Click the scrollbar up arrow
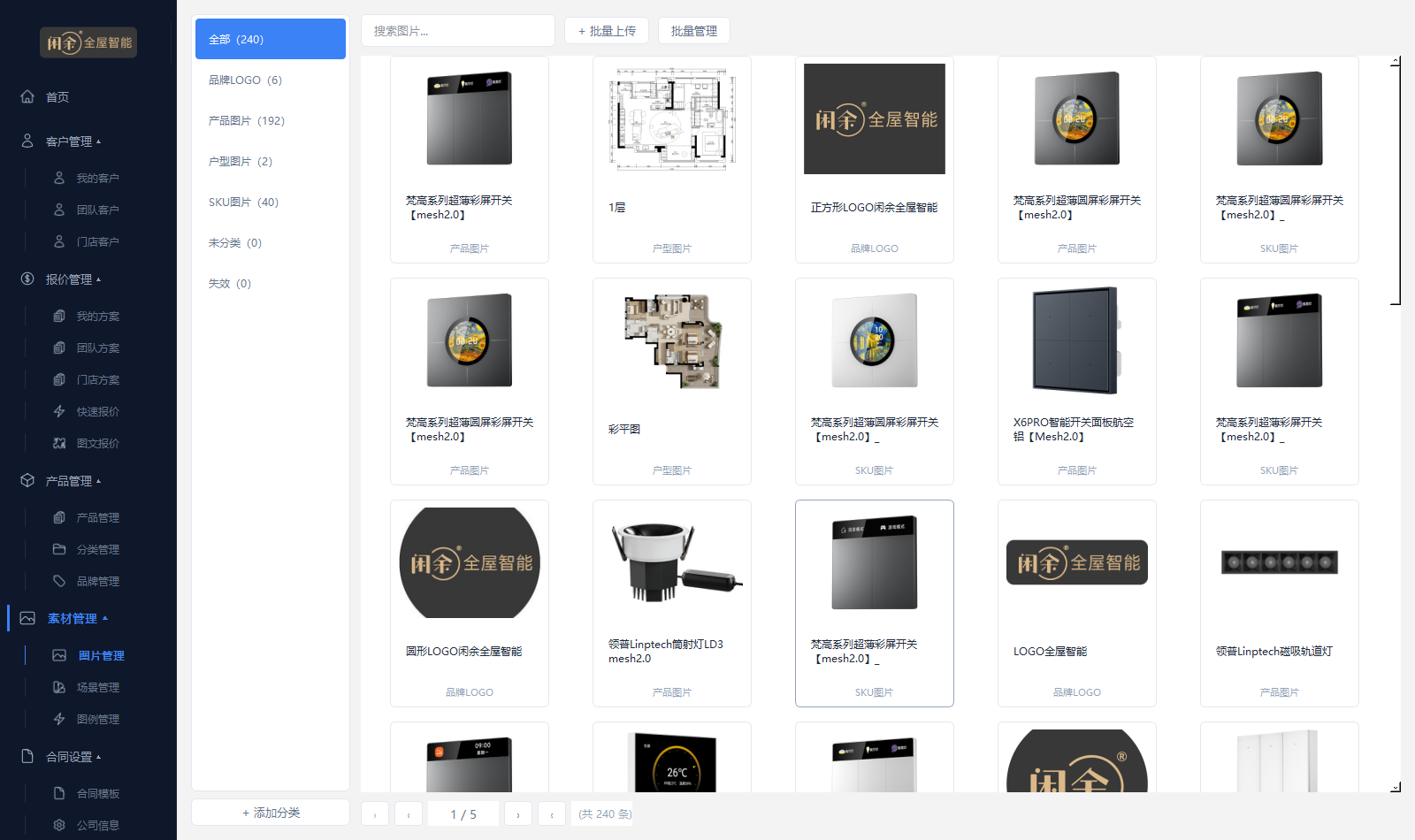The image size is (1415, 840). point(1396,61)
